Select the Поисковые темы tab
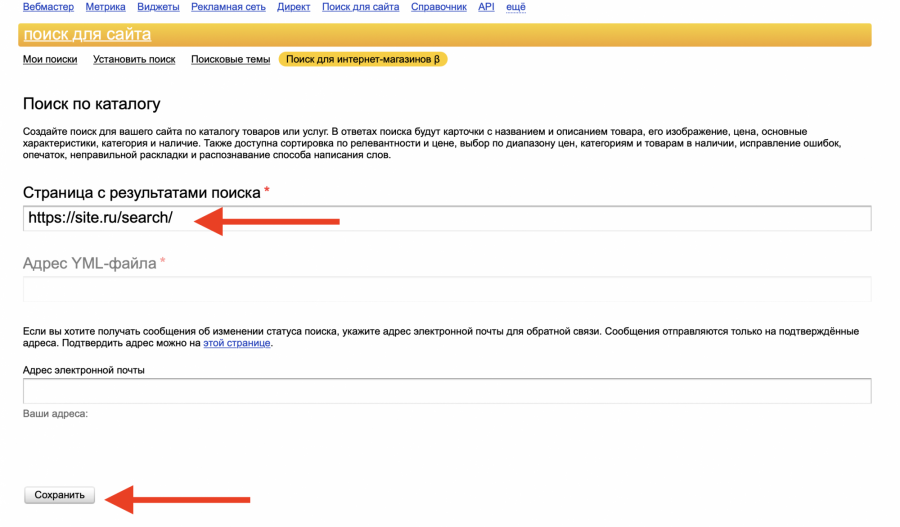 (x=230, y=59)
